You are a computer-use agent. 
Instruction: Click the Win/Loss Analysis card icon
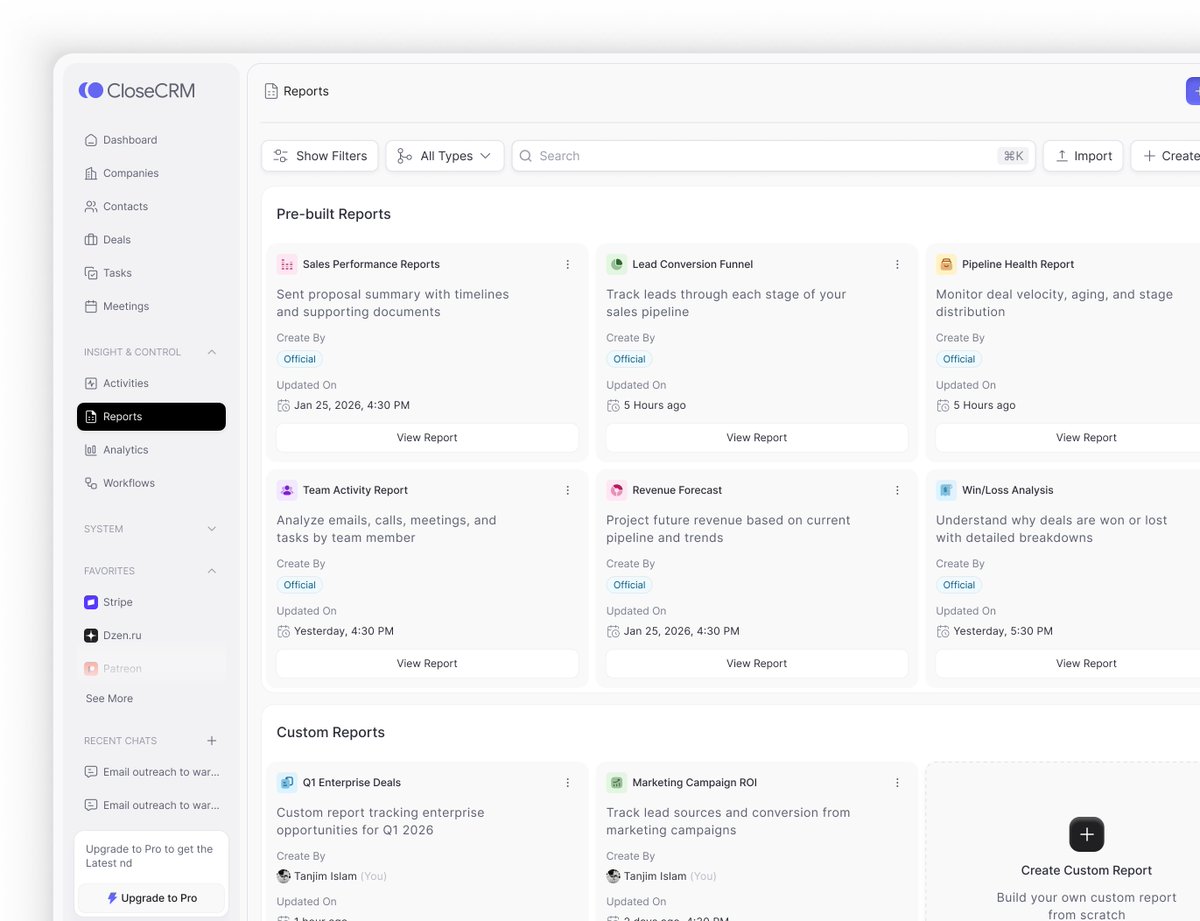(946, 491)
